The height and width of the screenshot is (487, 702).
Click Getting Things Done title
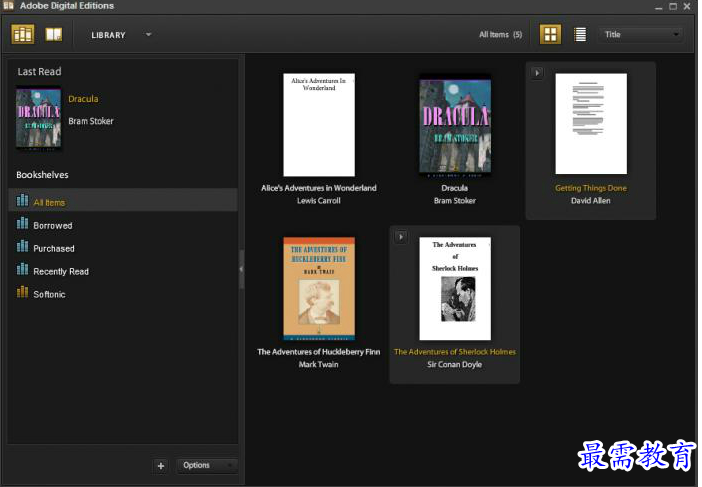(591, 188)
